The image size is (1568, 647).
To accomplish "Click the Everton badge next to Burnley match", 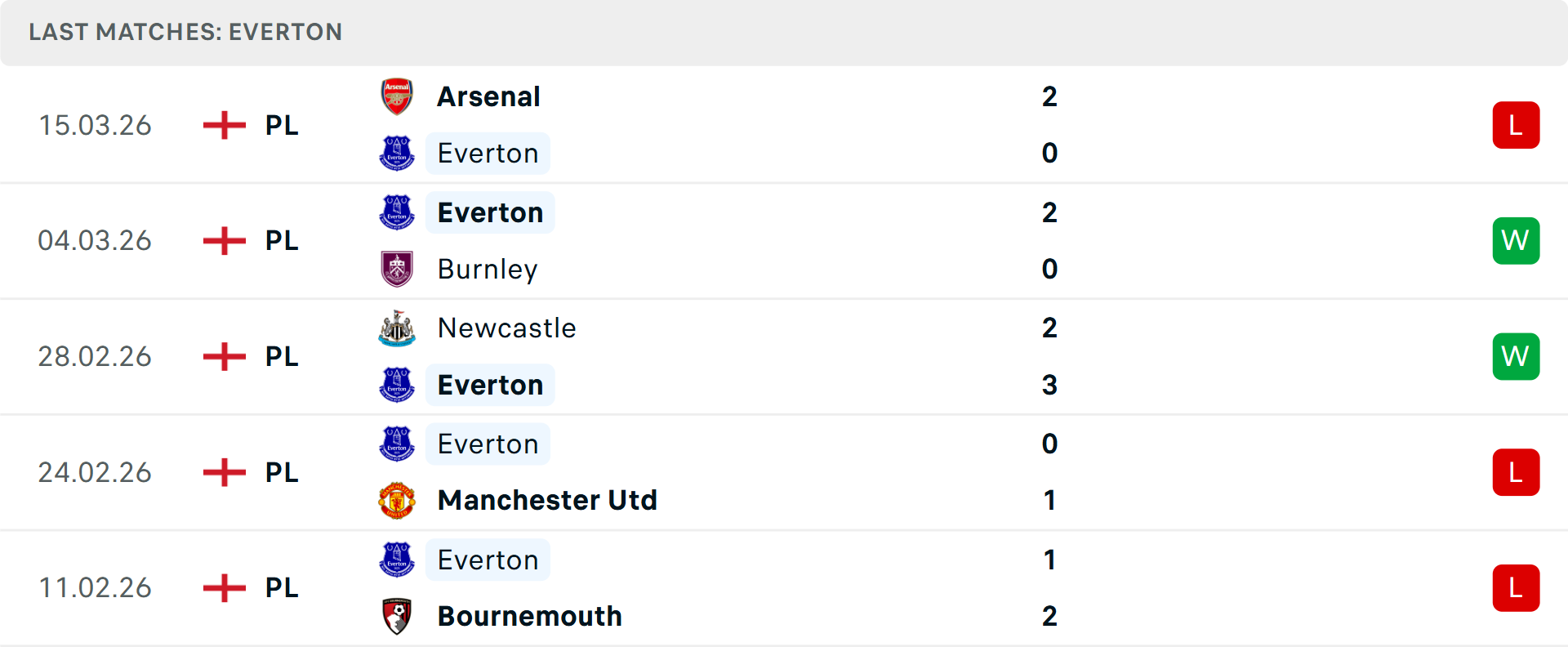I will (397, 212).
